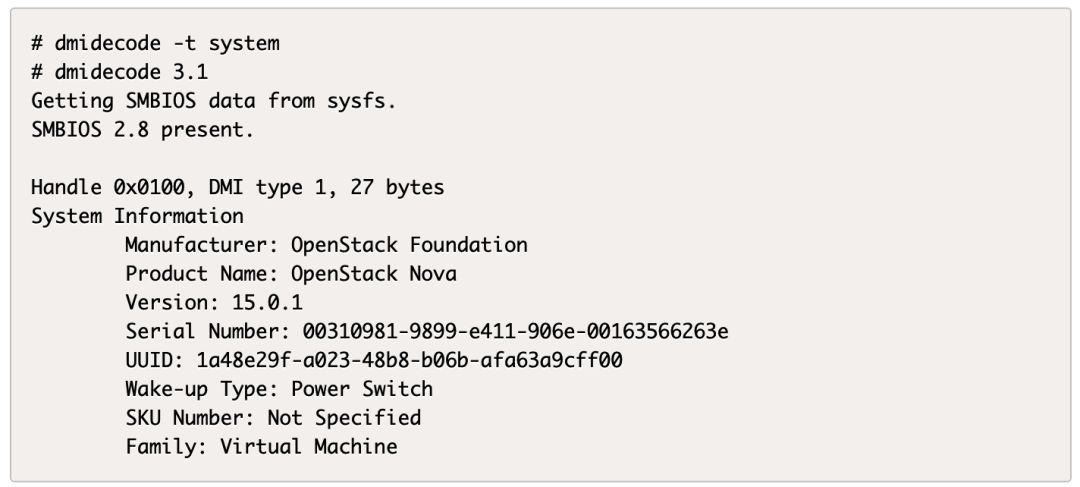Click the UUID value starting with 1a48e29f
The height and width of the screenshot is (487, 1080).
click(x=409, y=360)
